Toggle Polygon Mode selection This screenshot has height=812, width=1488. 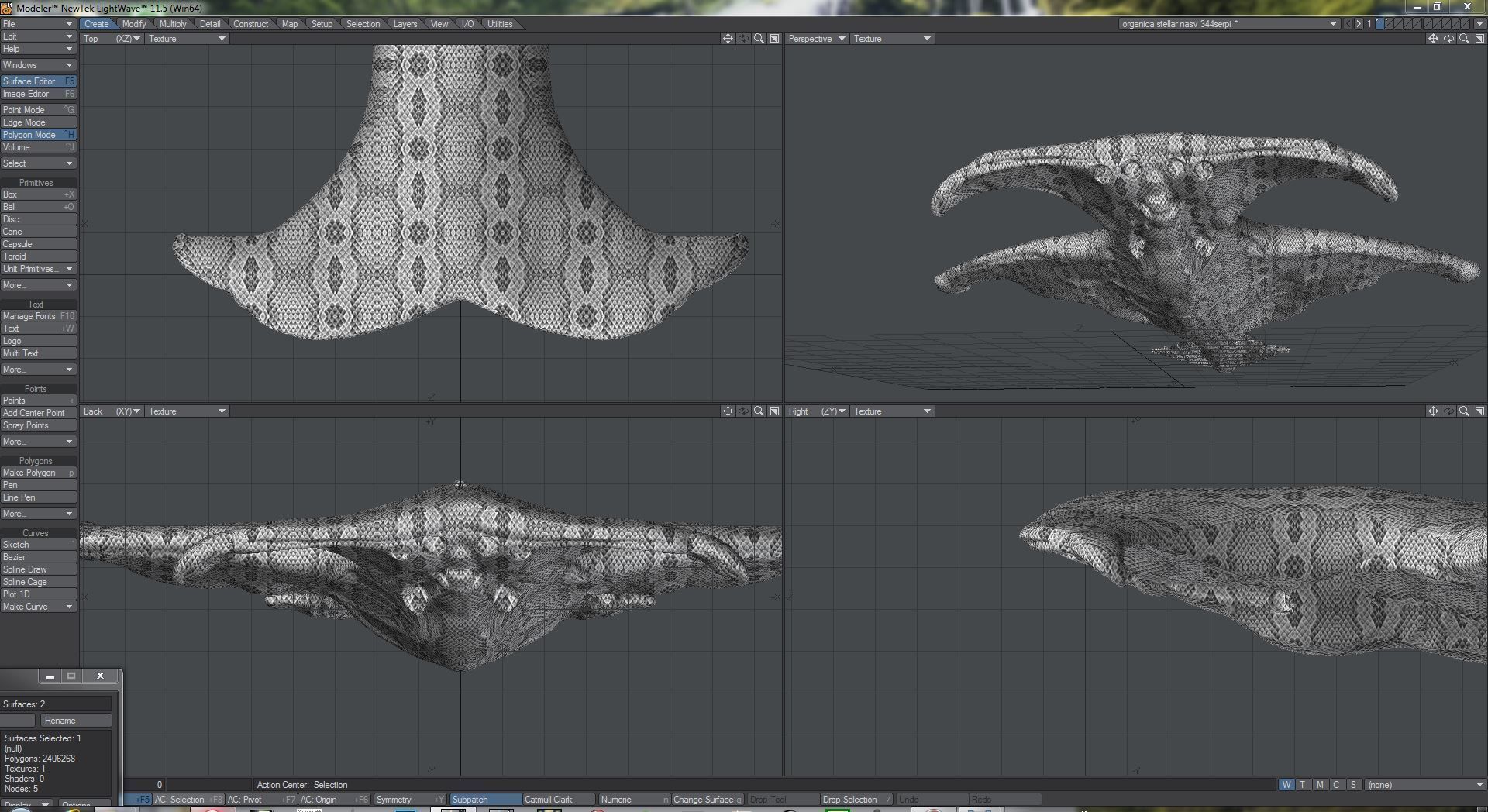click(38, 135)
